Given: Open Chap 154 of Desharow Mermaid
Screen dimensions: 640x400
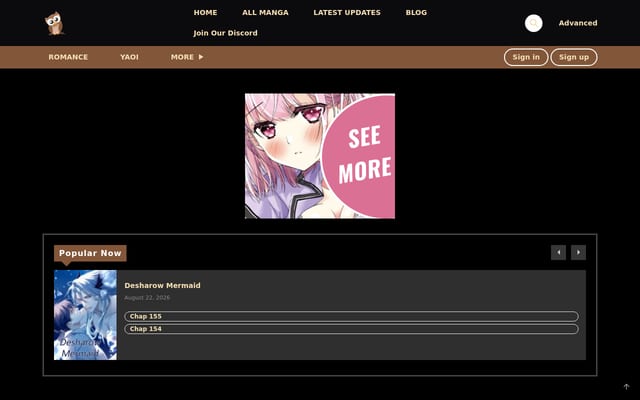Looking at the screenshot, I should pyautogui.click(x=351, y=329).
